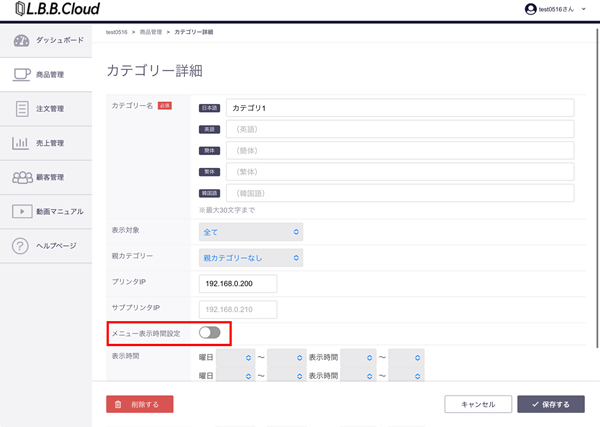Click the user avatar icon for test0516
The image size is (600, 427).
pyautogui.click(x=530, y=9)
